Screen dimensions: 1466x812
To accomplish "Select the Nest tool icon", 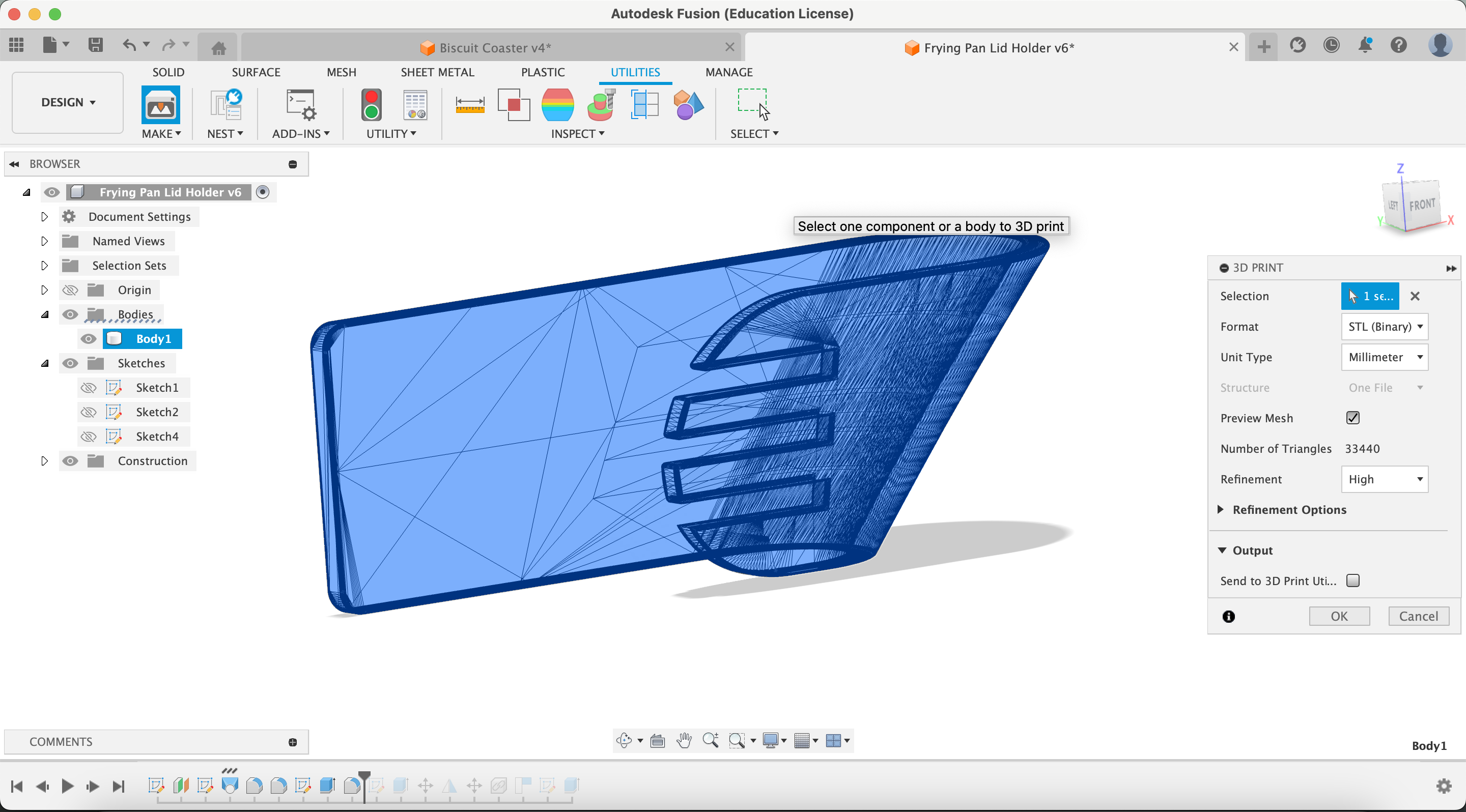I will pyautogui.click(x=225, y=105).
